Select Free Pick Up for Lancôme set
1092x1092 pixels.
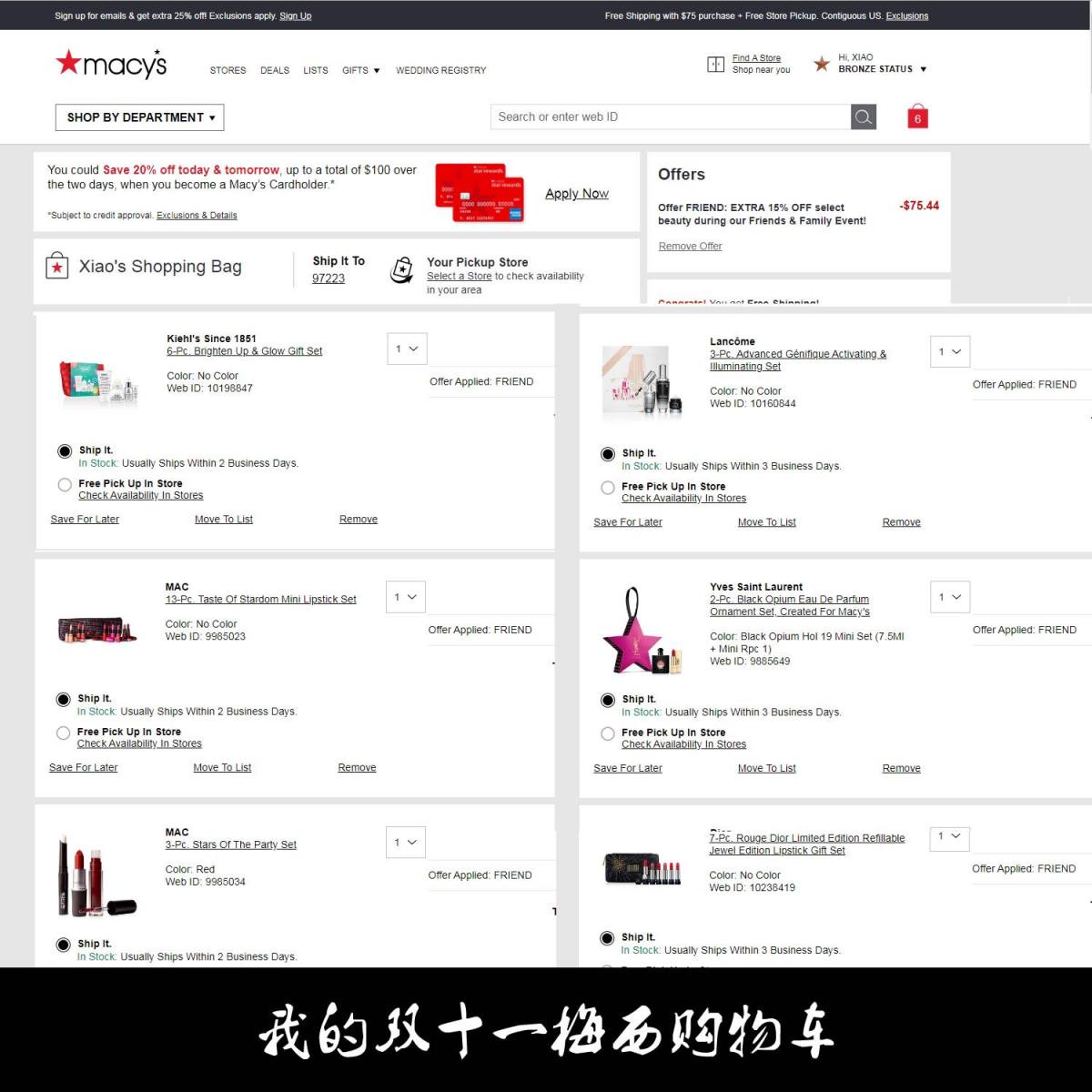[x=608, y=488]
